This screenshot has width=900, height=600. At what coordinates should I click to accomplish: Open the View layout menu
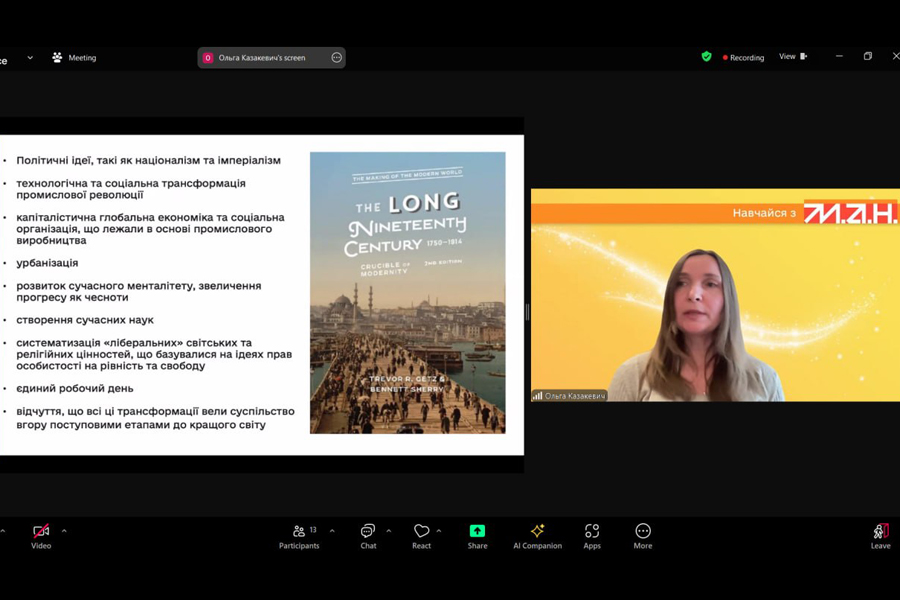tap(792, 57)
